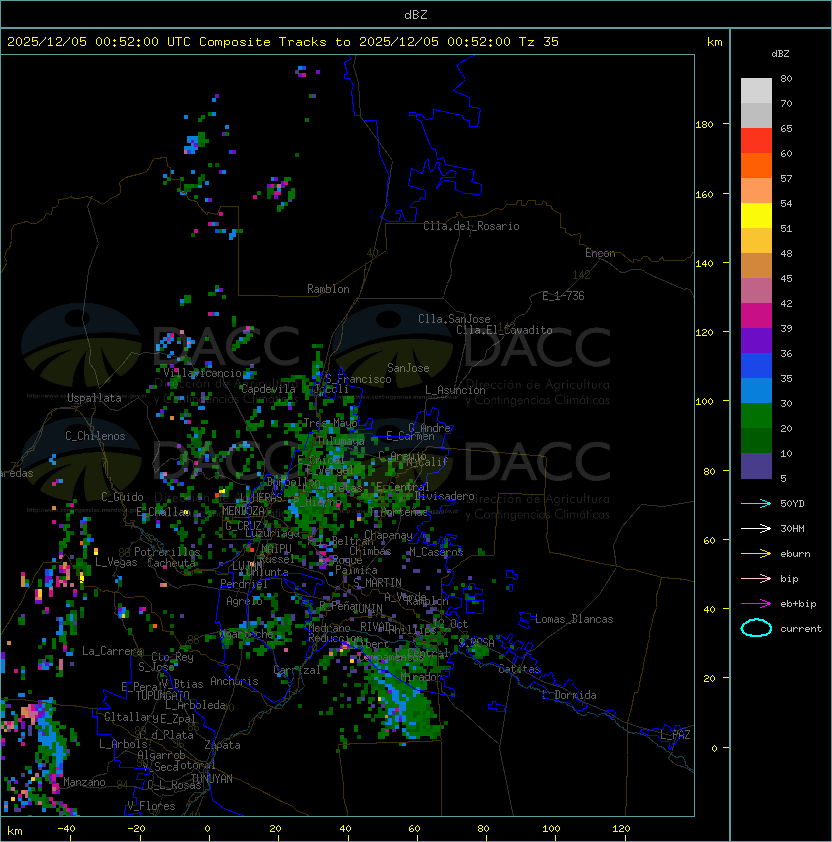Click the Composite Tracks timestamp header line
The width and height of the screenshot is (832, 842).
click(x=283, y=41)
